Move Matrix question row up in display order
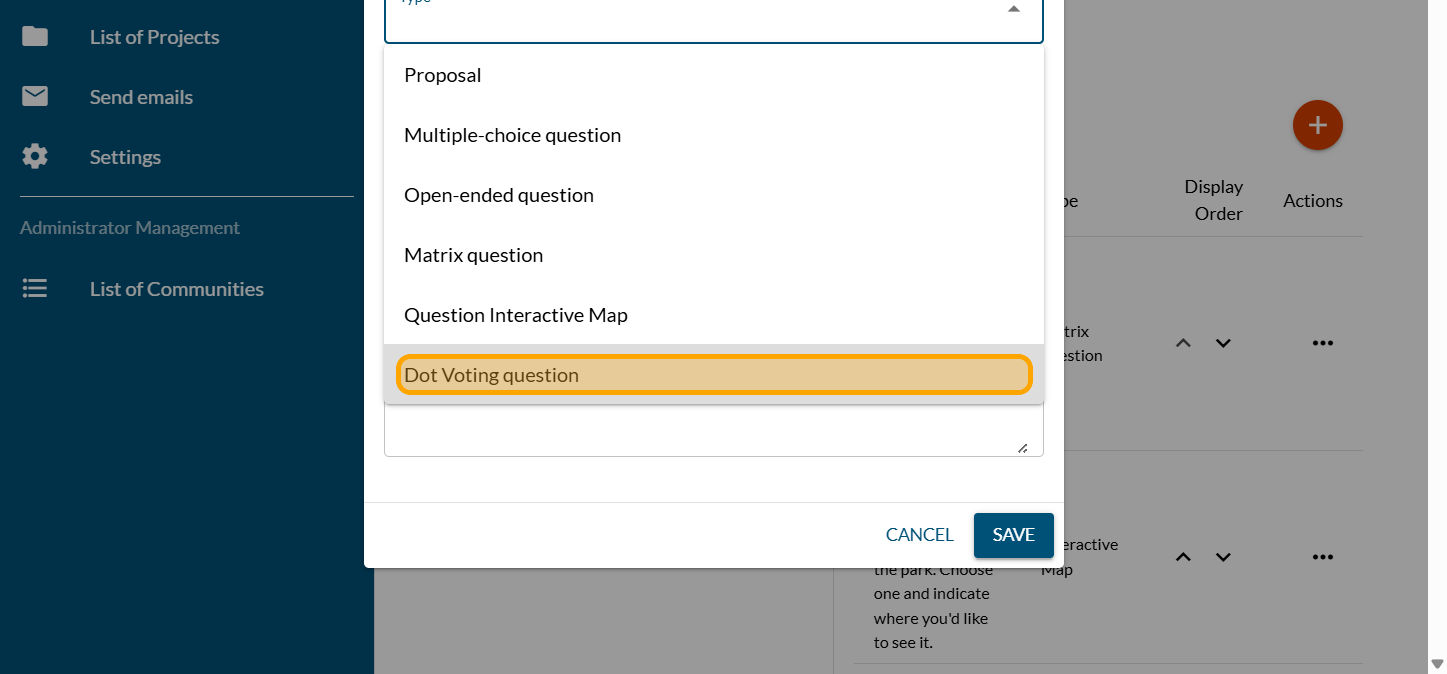 1183,343
